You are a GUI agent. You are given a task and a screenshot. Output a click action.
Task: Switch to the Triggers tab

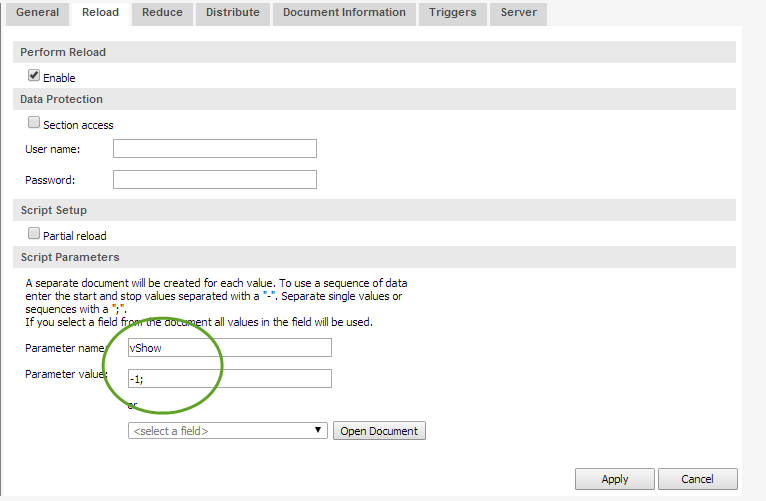[x=453, y=13]
